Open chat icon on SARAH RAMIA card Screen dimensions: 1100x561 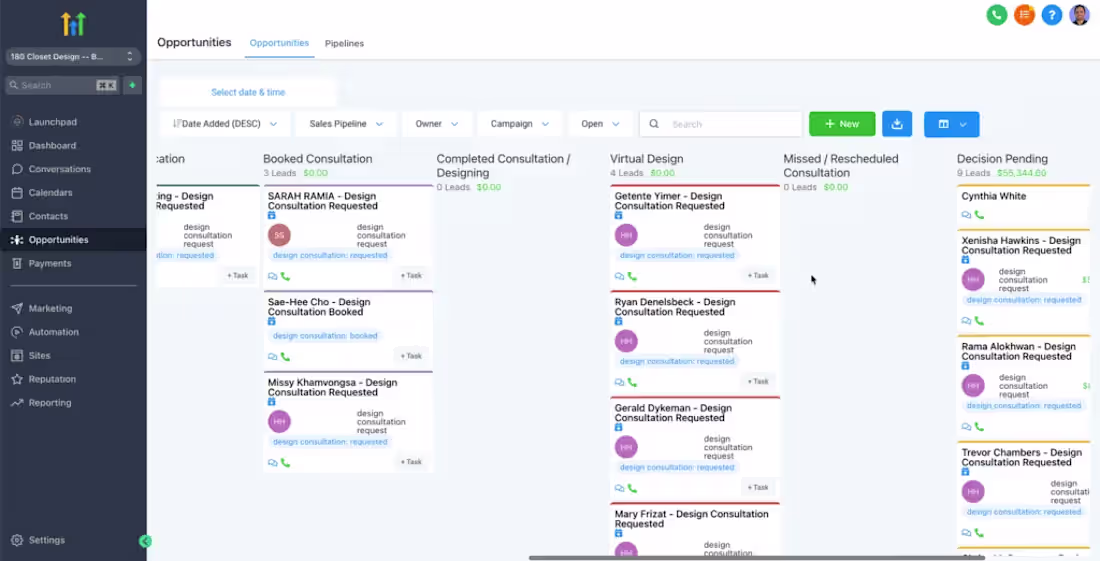[272, 276]
